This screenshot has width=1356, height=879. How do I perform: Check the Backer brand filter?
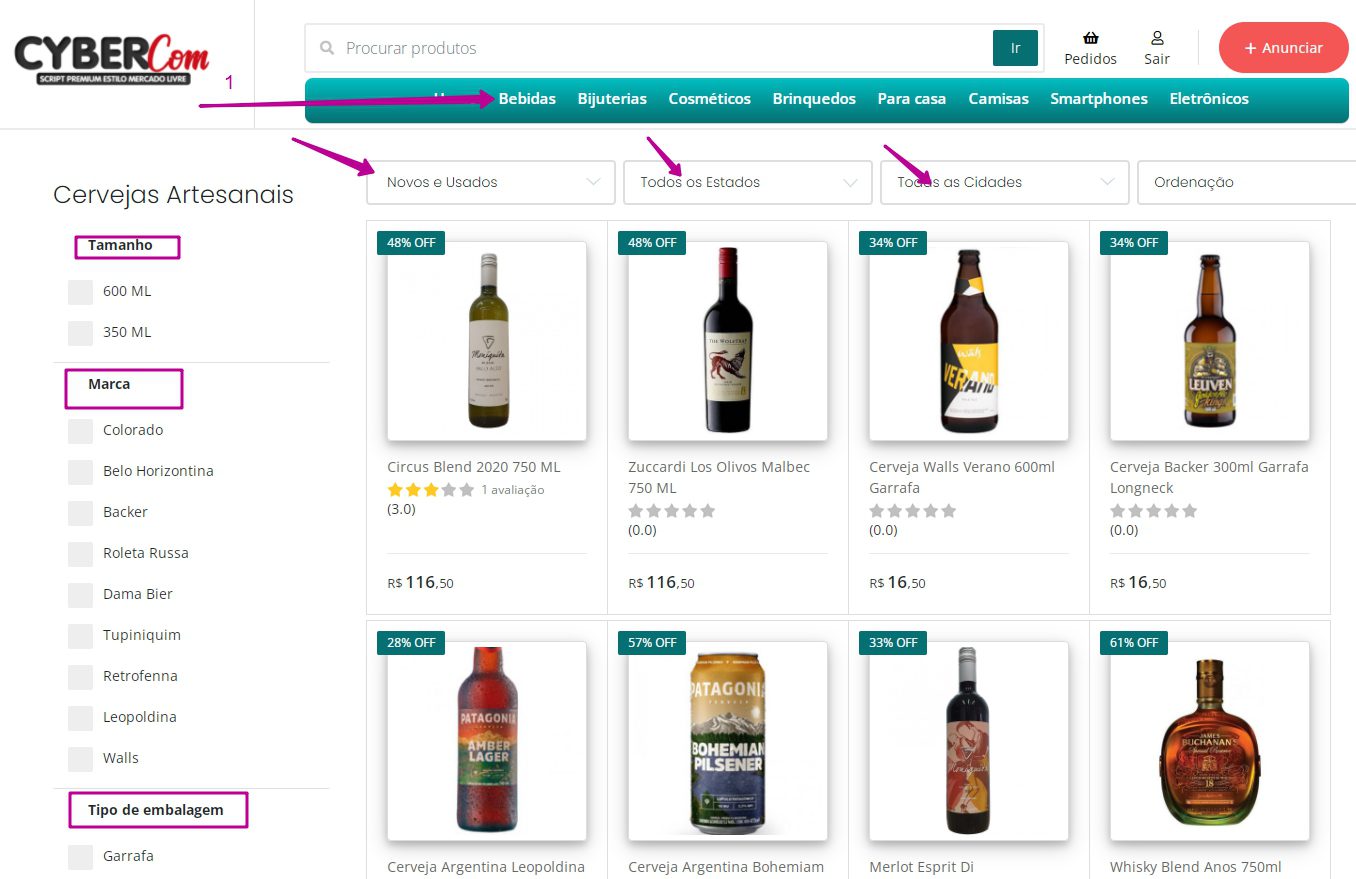click(x=80, y=513)
